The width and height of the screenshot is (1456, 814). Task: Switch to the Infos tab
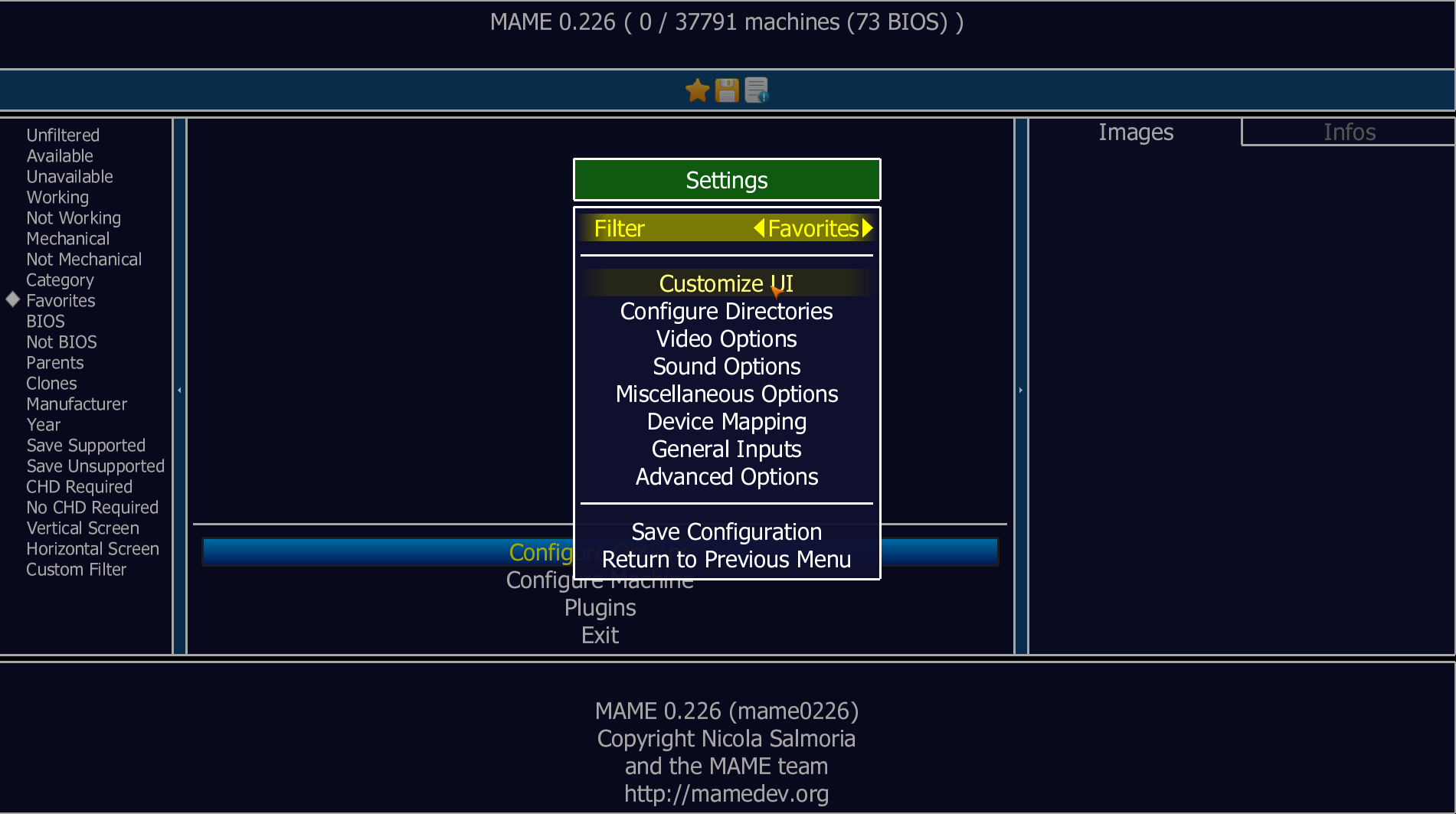click(x=1350, y=132)
